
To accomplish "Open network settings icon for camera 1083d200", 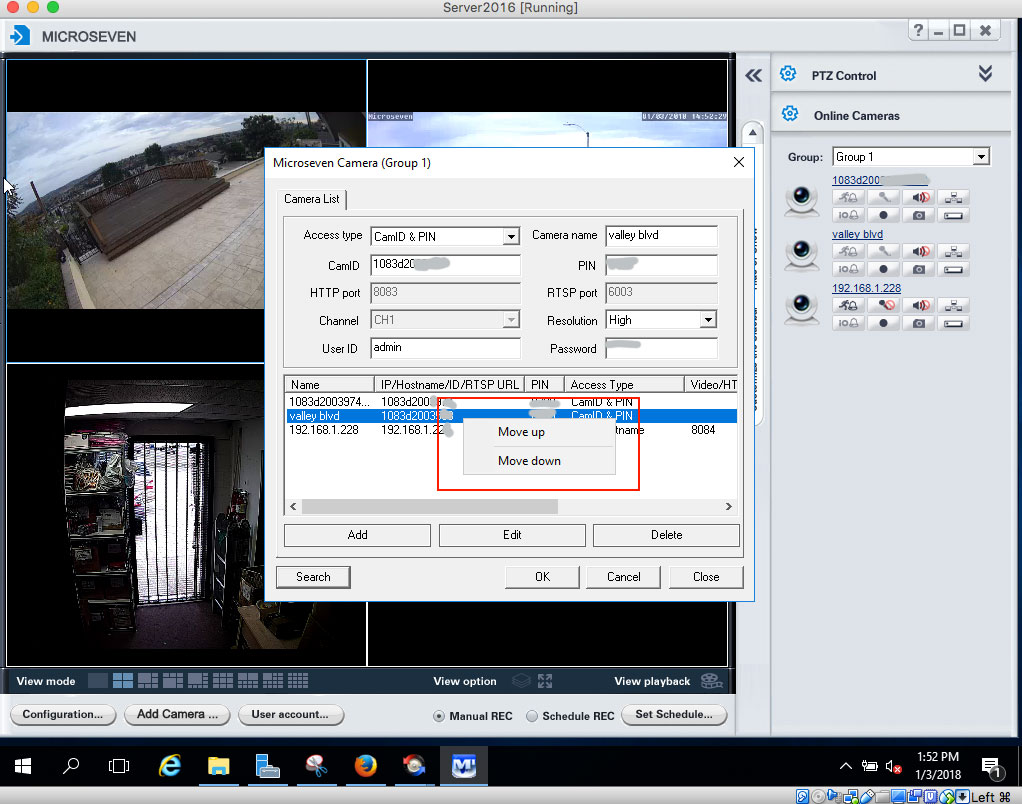I will (x=954, y=197).
